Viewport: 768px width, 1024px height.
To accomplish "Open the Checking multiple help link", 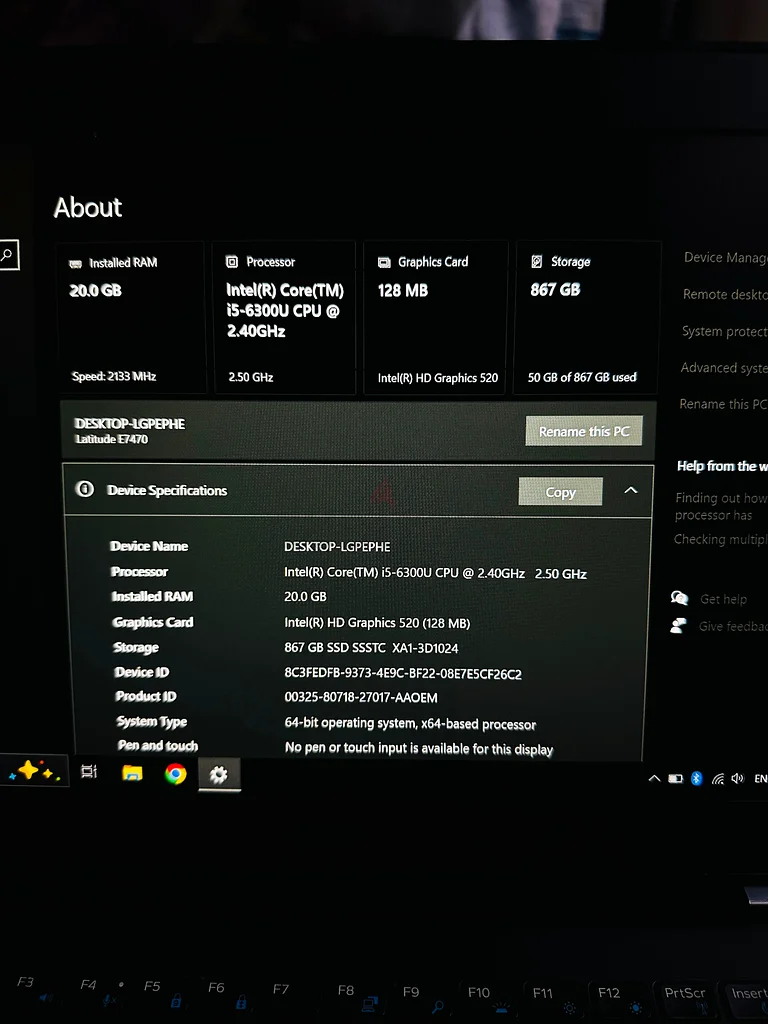I will 720,539.
